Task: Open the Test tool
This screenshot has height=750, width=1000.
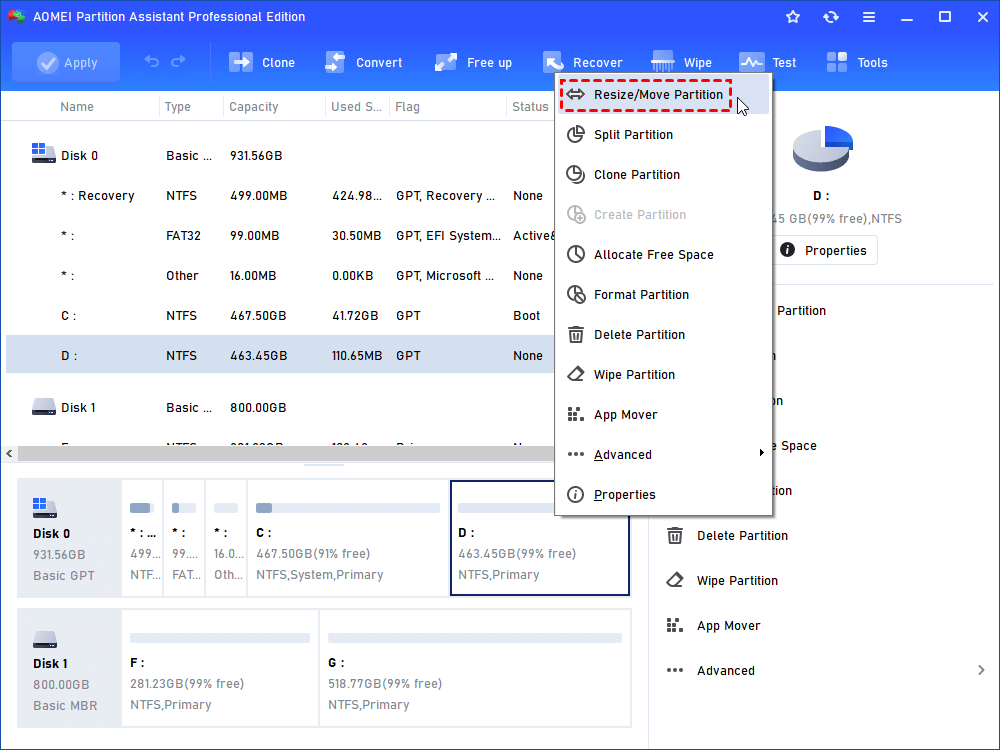Action: (767, 62)
